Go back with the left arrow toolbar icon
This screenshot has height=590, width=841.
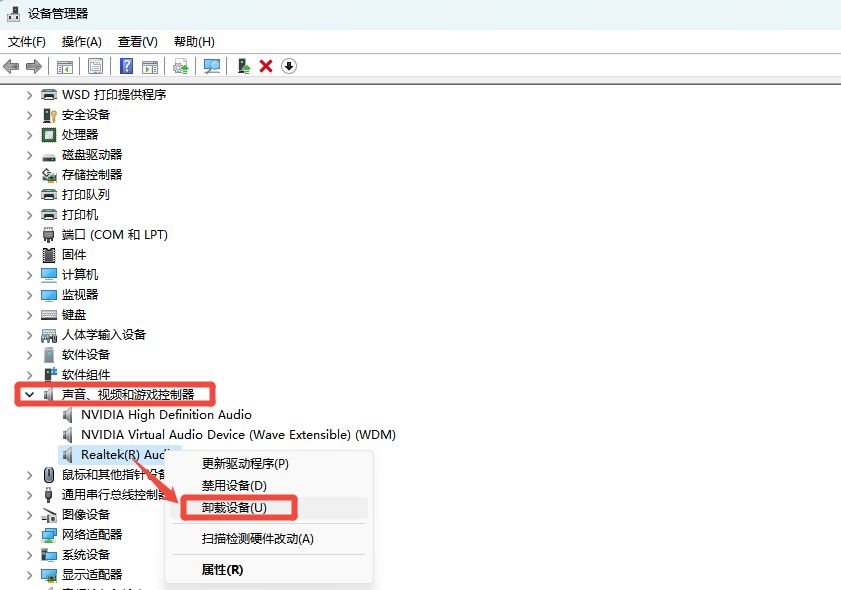(11, 67)
